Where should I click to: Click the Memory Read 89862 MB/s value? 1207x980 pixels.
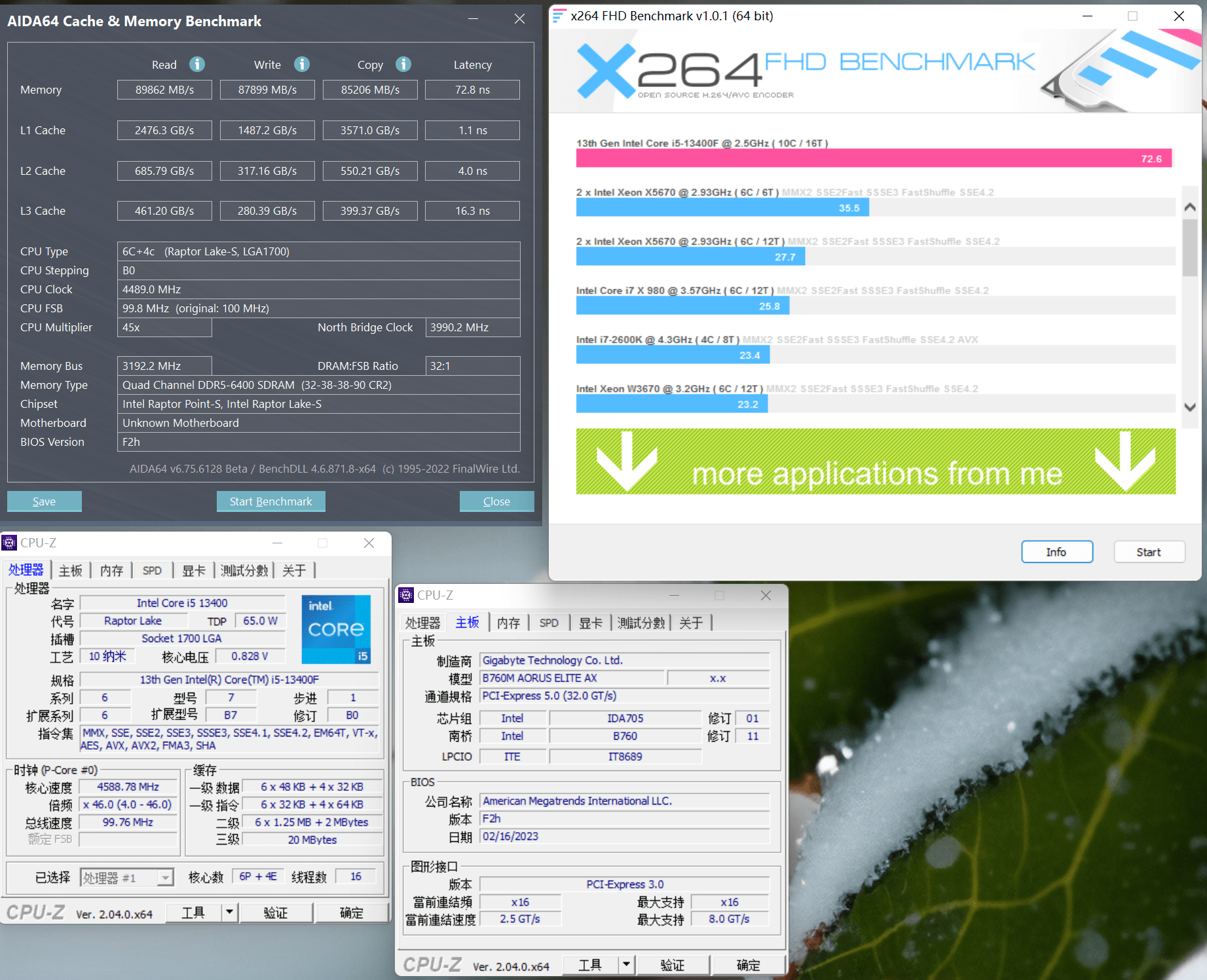click(164, 90)
